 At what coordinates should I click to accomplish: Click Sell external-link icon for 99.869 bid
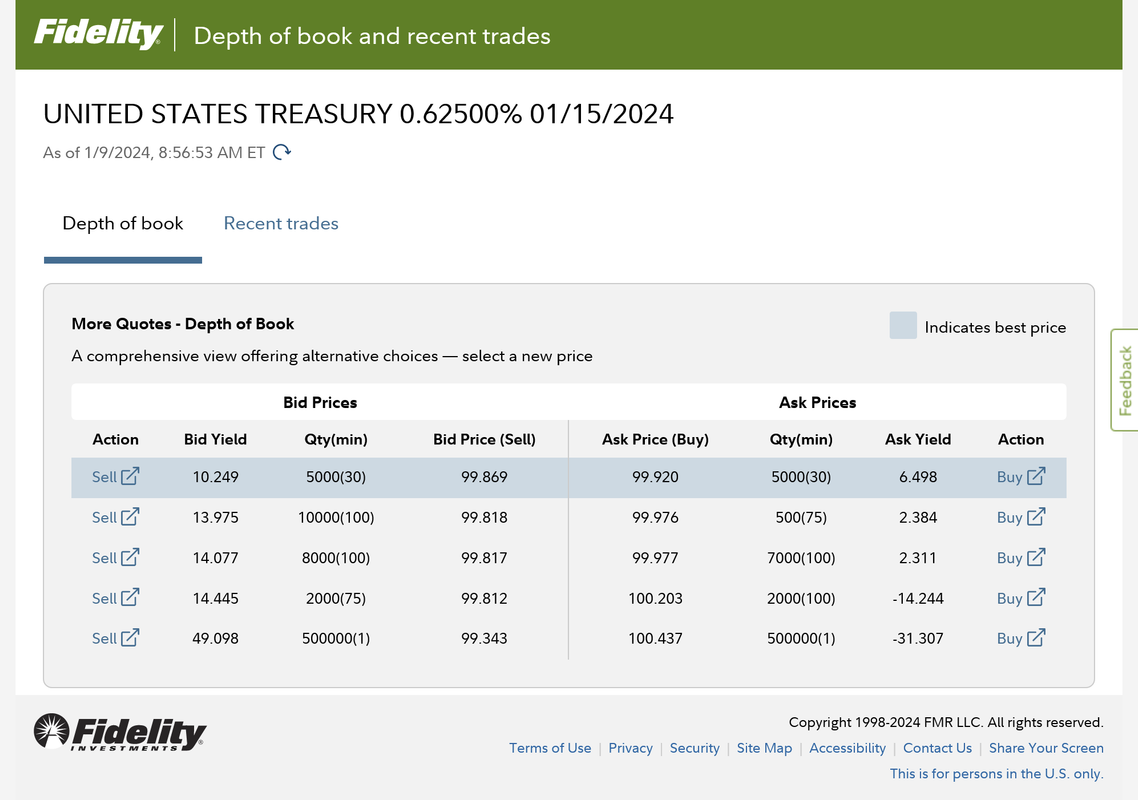tap(130, 476)
